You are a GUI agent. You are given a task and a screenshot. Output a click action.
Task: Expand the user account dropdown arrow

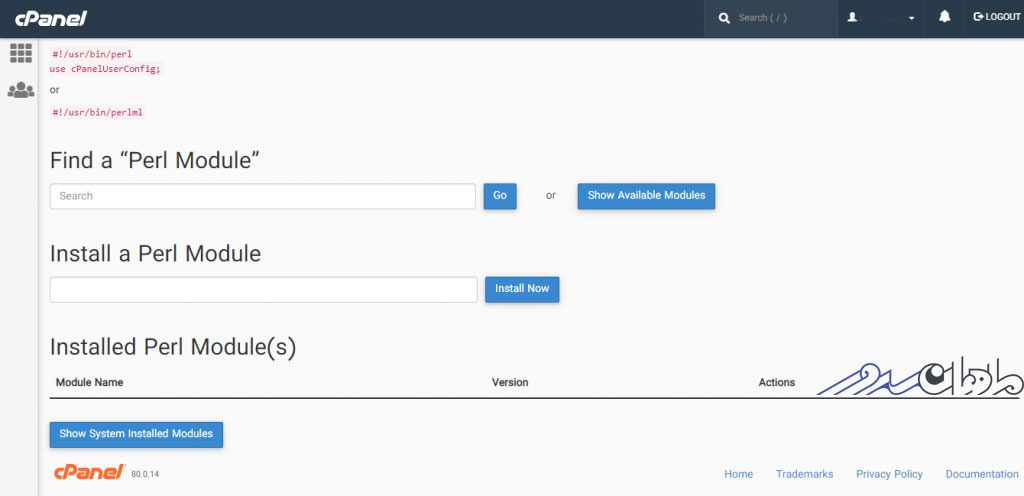click(x=912, y=18)
